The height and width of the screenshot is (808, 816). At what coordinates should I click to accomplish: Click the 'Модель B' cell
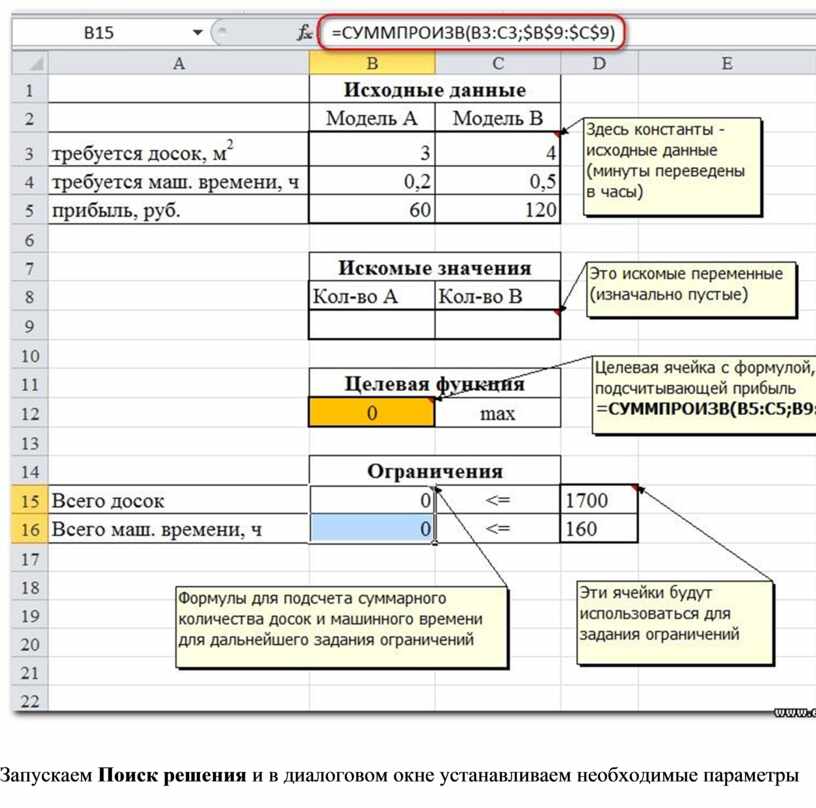(498, 118)
